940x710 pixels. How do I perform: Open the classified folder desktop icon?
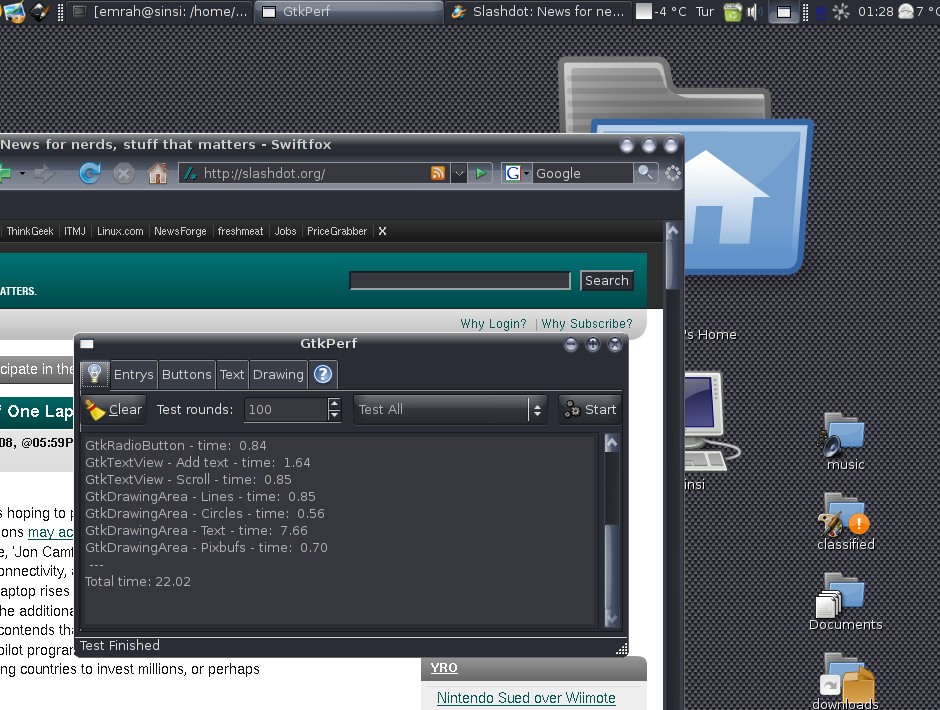pyautogui.click(x=845, y=522)
